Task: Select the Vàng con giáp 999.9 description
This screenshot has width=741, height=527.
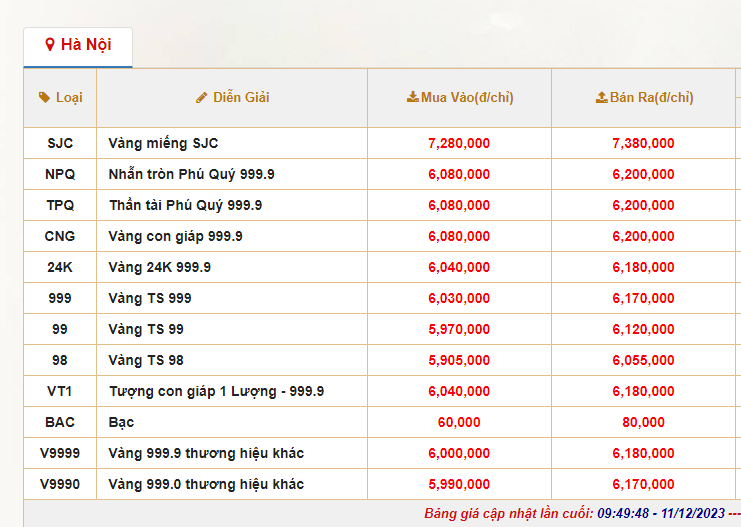Action: (175, 236)
